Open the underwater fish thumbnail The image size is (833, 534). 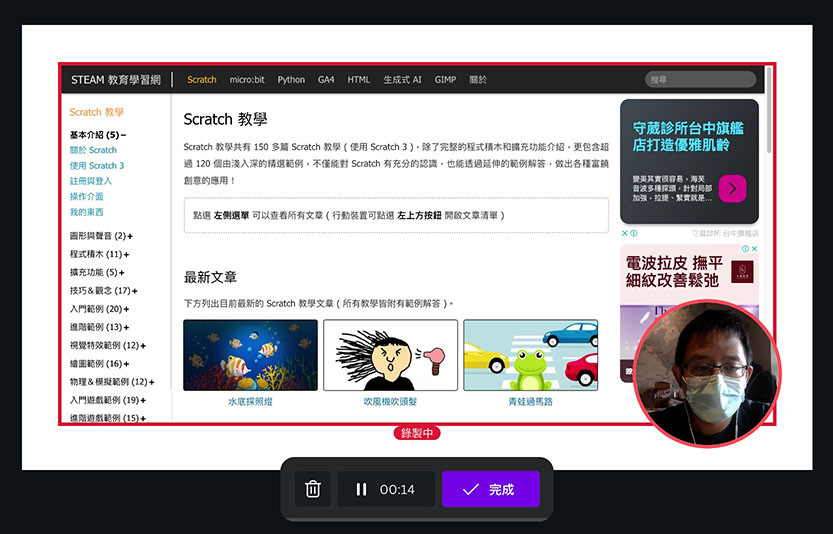250,355
